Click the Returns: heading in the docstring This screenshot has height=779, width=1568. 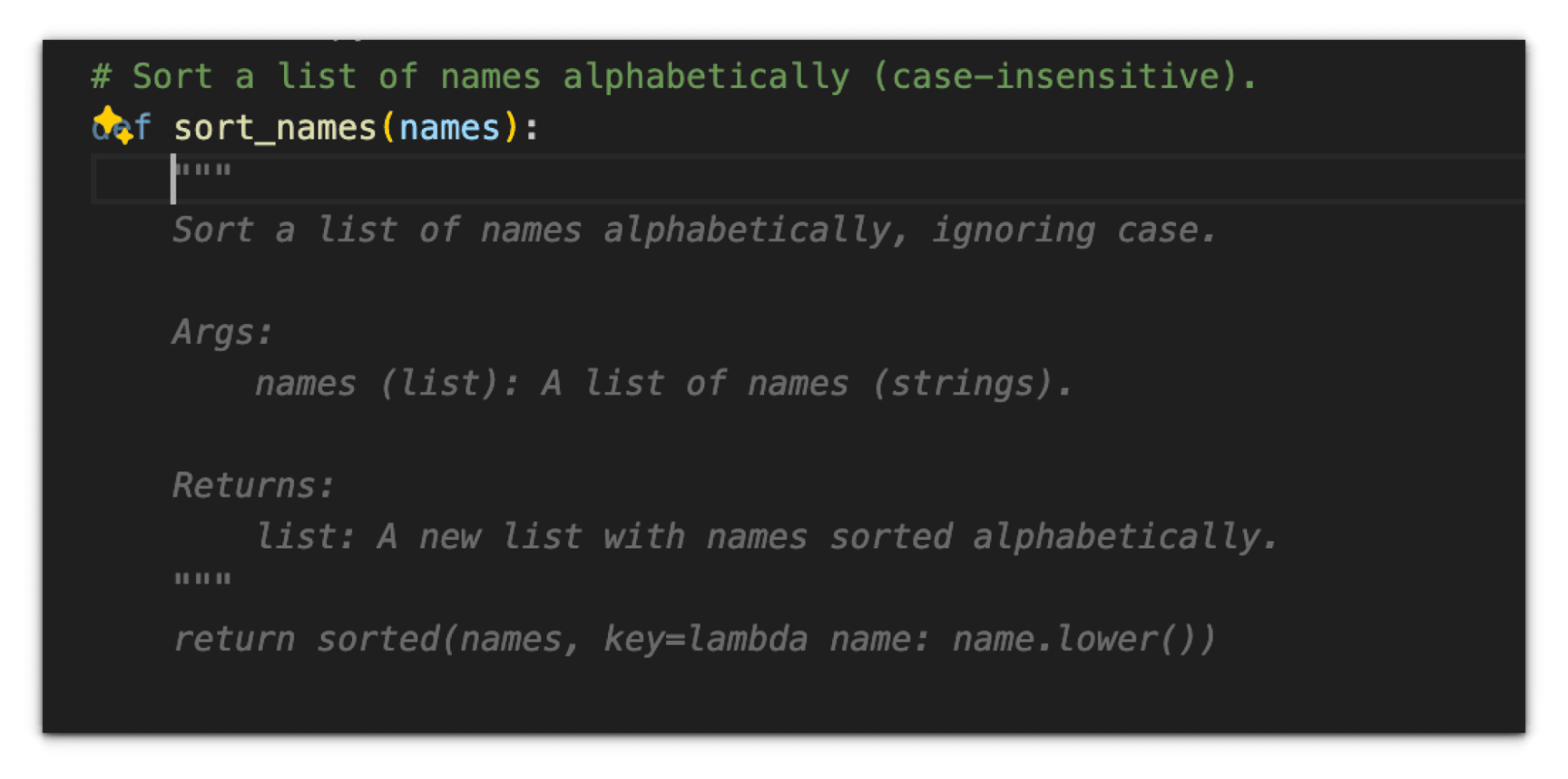(253, 486)
